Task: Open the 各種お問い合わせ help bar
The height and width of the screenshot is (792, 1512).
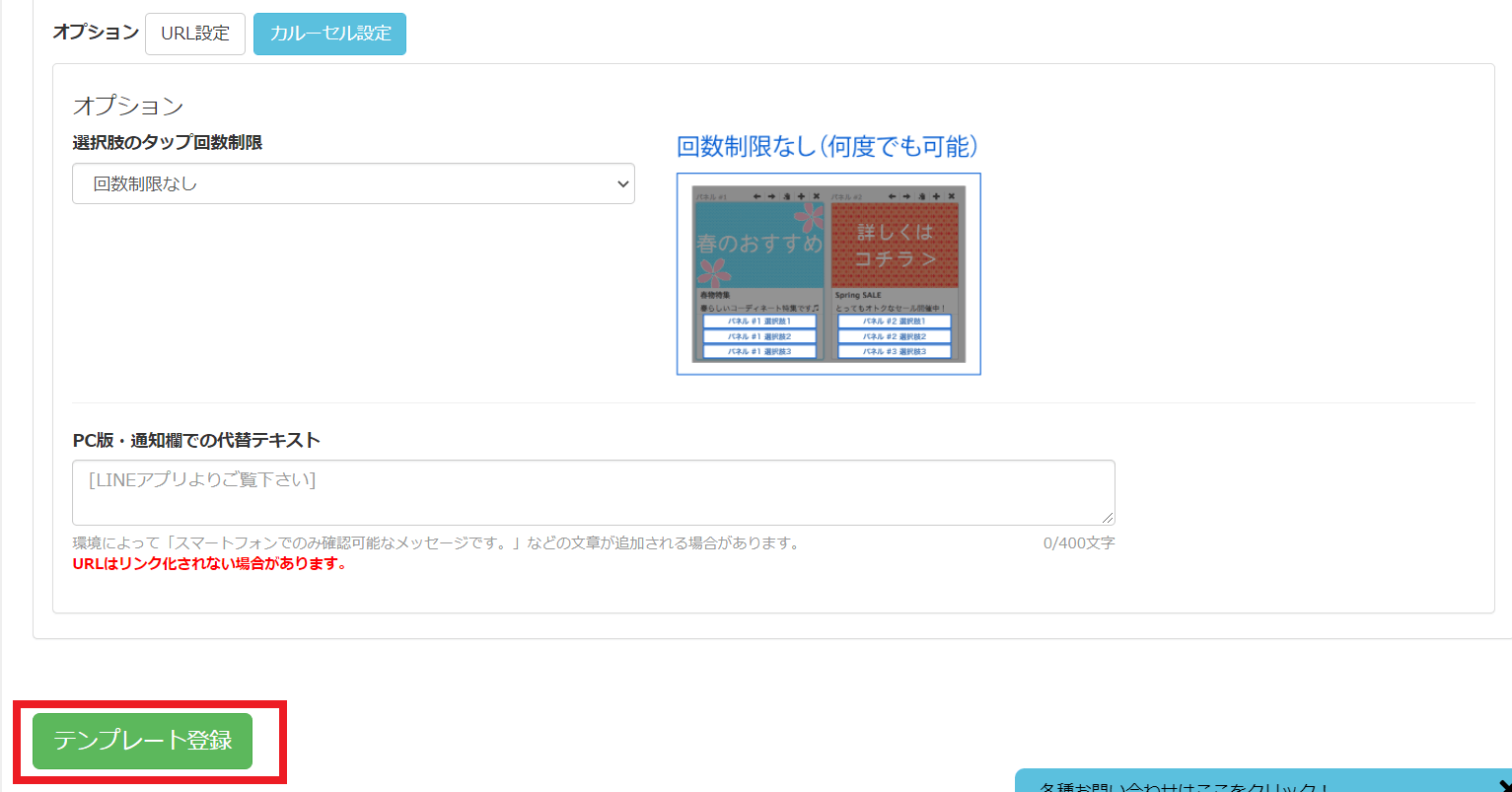Action: tap(1262, 781)
